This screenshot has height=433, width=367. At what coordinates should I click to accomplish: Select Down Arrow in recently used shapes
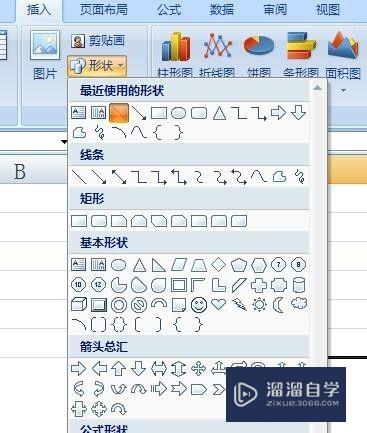coord(298,112)
